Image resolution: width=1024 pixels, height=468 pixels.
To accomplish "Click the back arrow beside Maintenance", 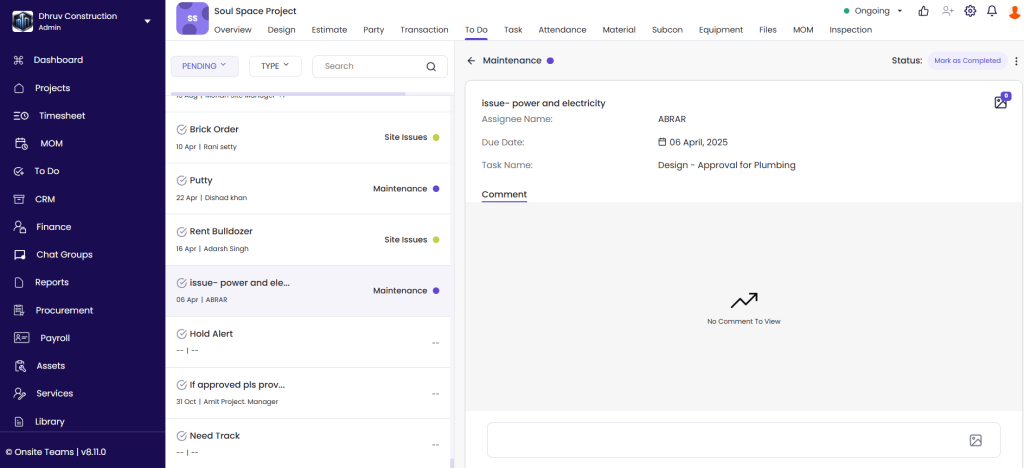I will (471, 61).
